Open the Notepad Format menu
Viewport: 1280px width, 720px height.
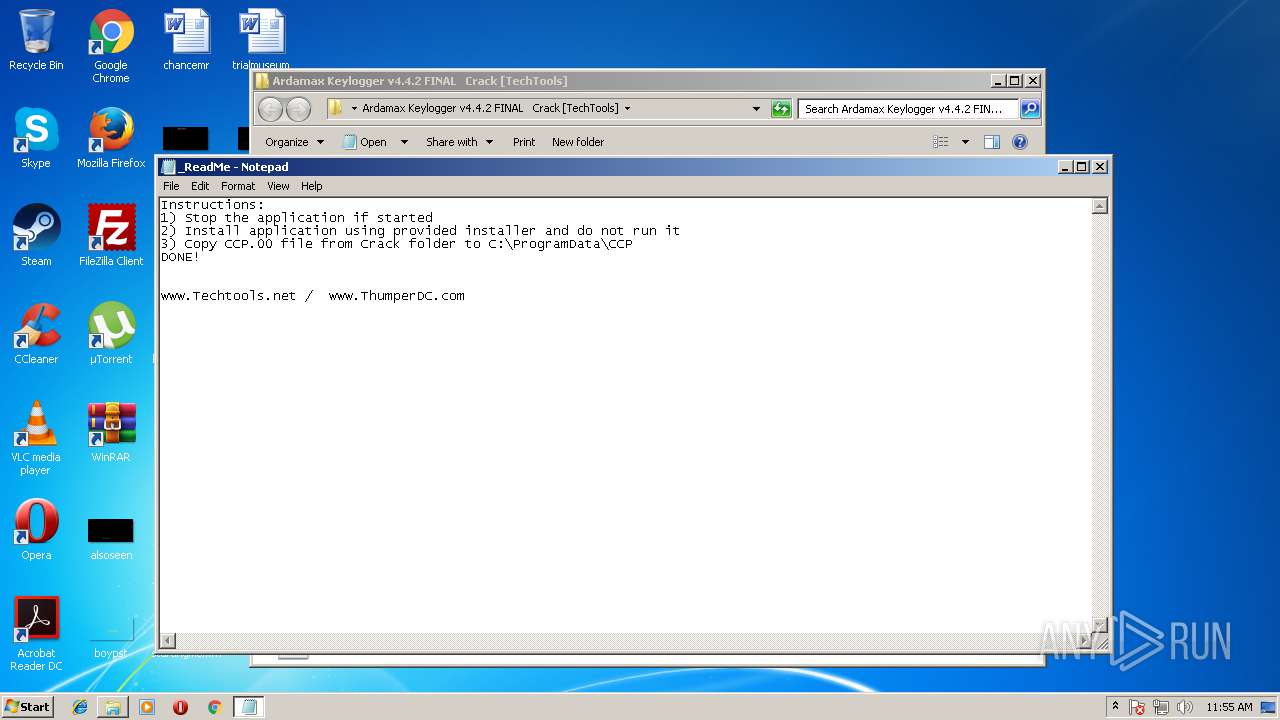click(x=238, y=186)
